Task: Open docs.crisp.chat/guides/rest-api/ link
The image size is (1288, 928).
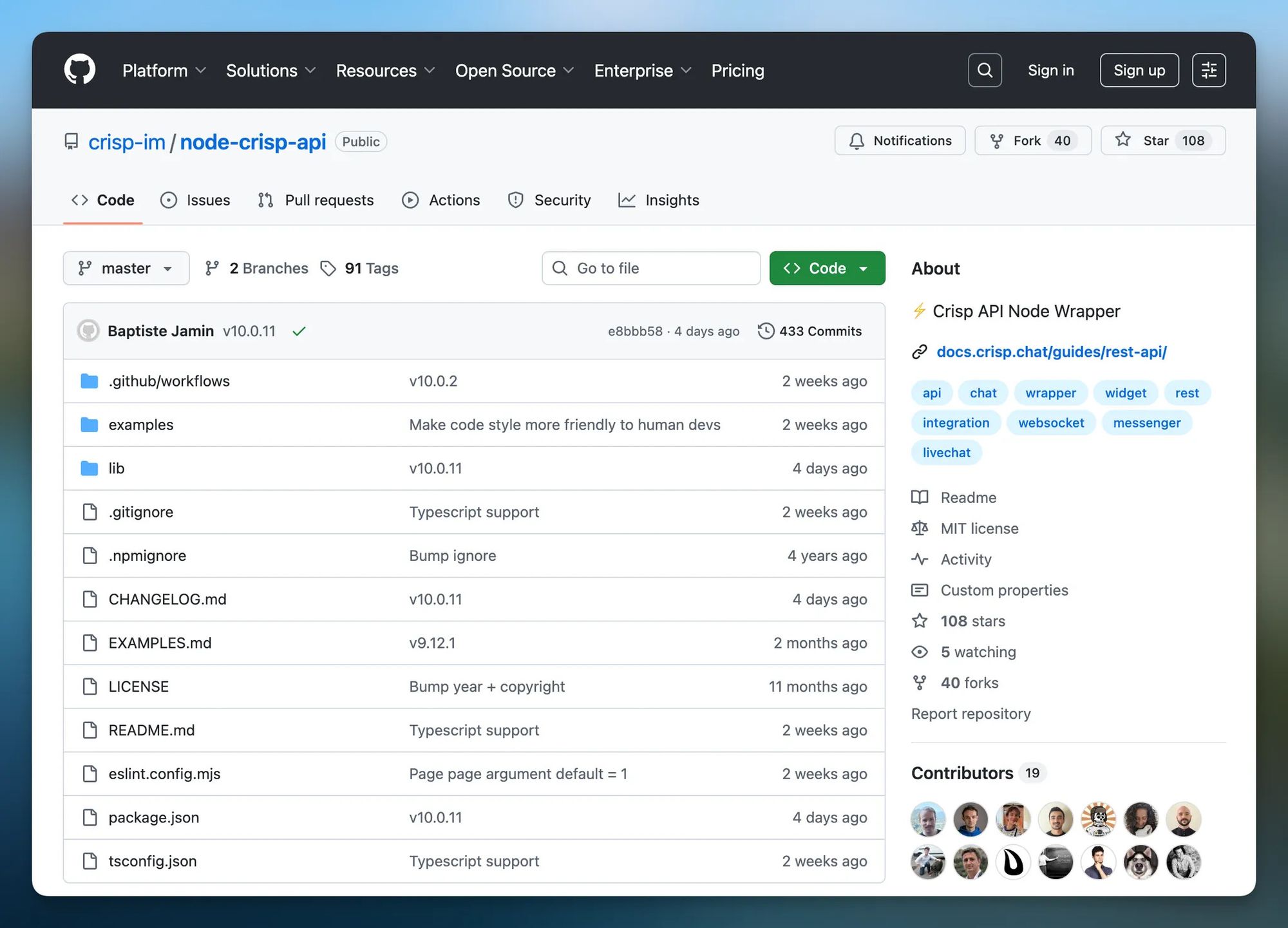Action: coord(1052,352)
